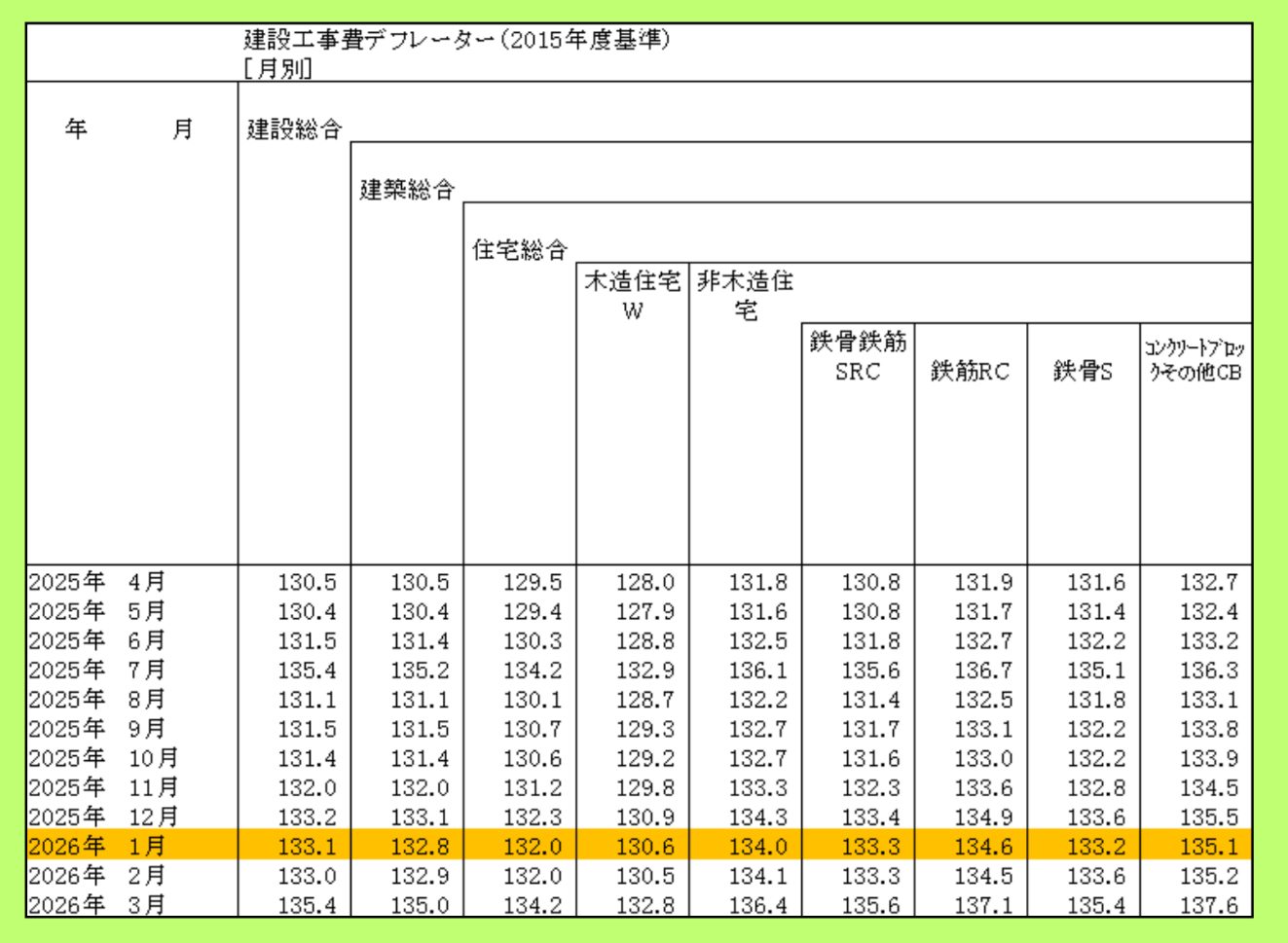The height and width of the screenshot is (943, 1288).
Task: Click the 2025年 11月 row label
Action: [103, 786]
